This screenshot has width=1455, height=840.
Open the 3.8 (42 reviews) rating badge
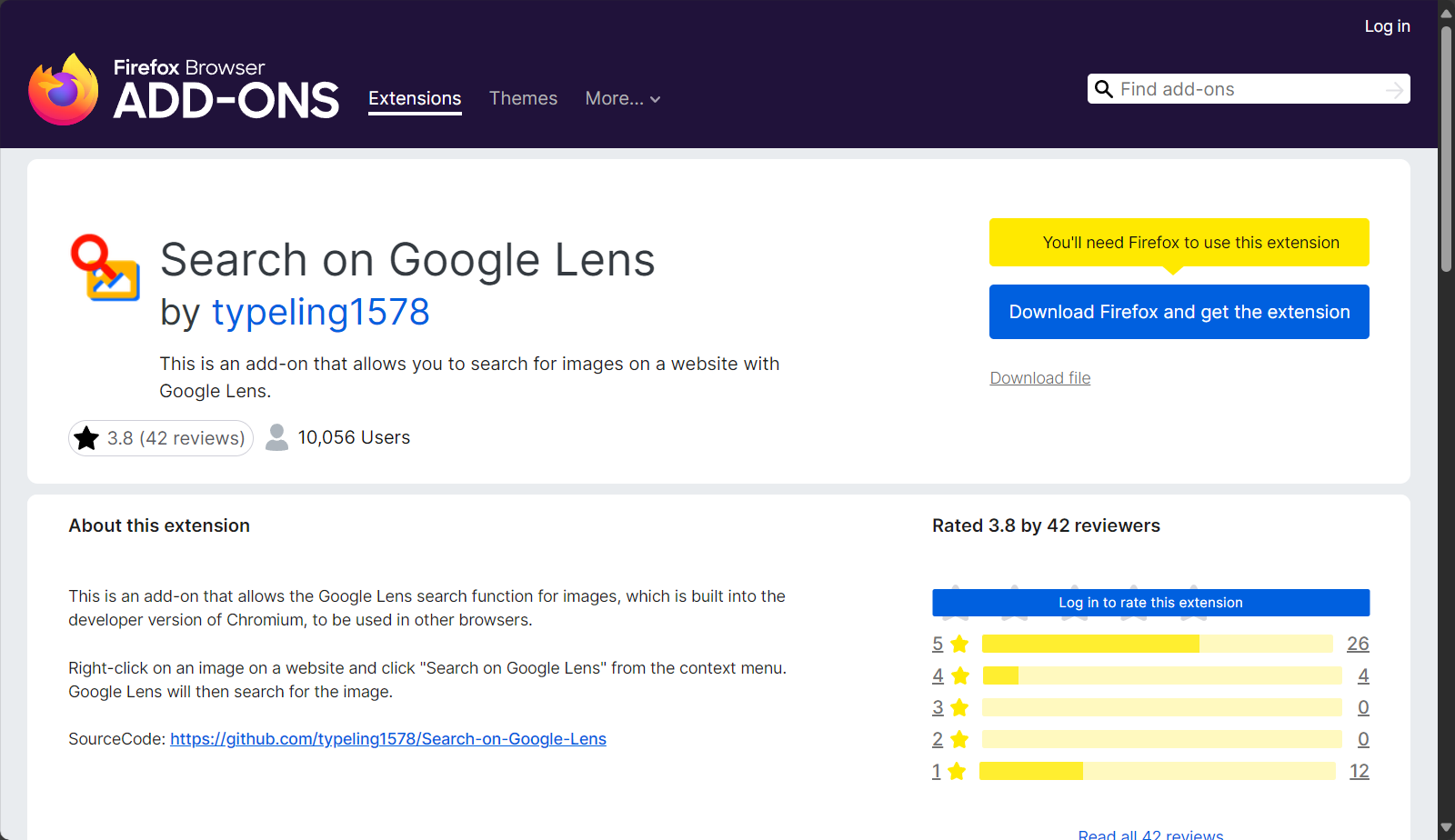(x=161, y=438)
